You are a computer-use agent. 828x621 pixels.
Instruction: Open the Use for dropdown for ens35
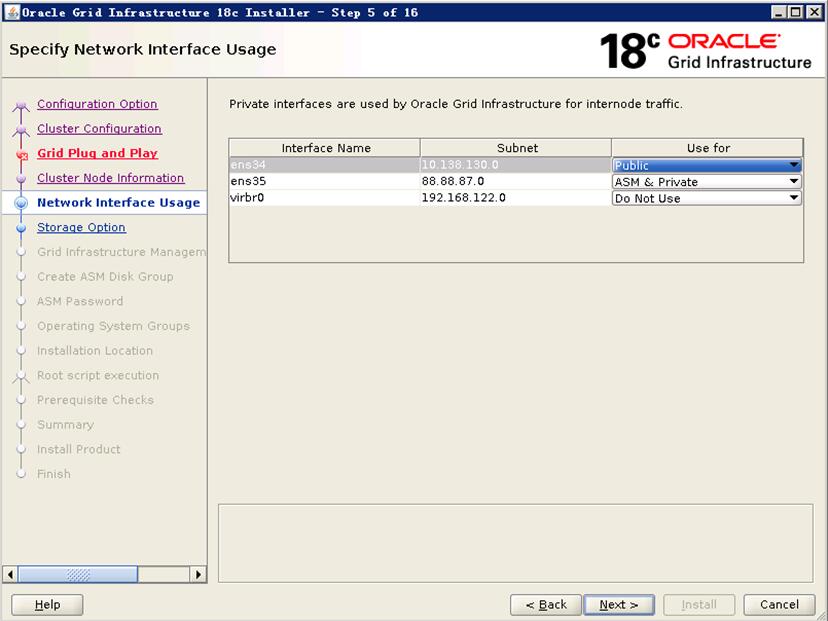pyautogui.click(x=707, y=182)
